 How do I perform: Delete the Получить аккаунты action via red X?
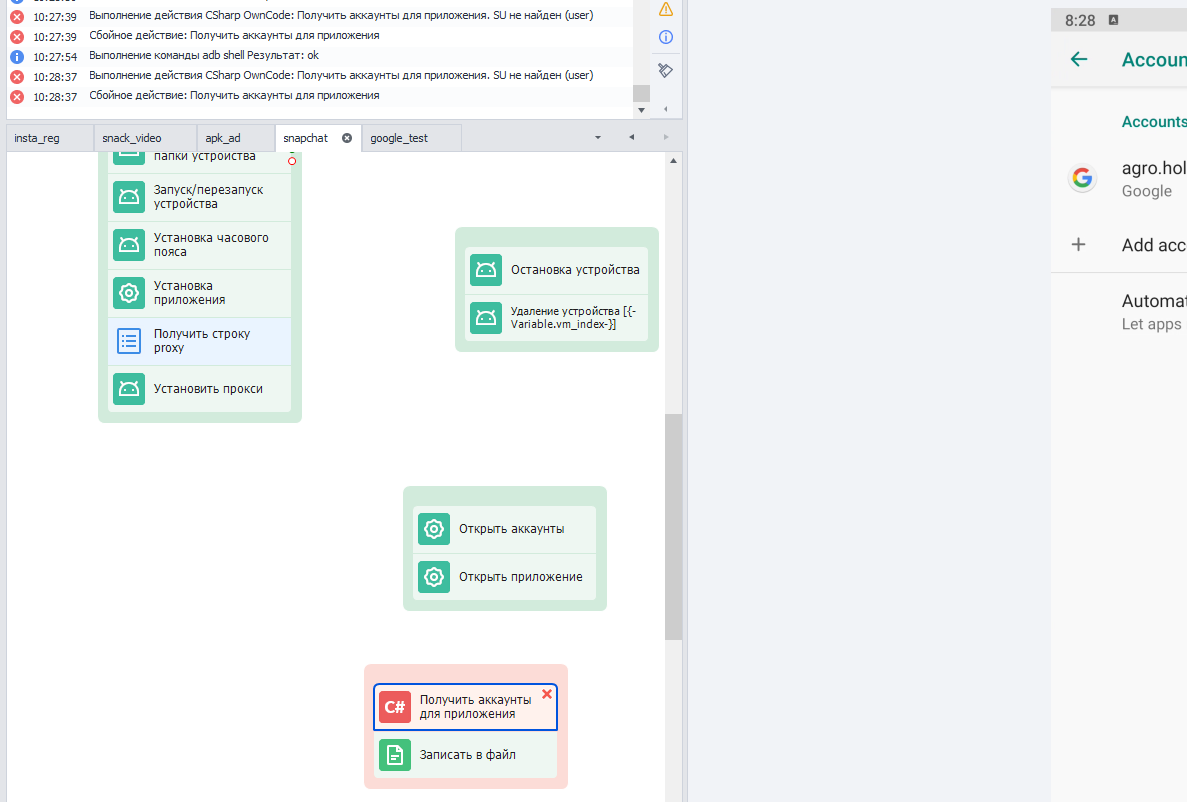(x=547, y=694)
